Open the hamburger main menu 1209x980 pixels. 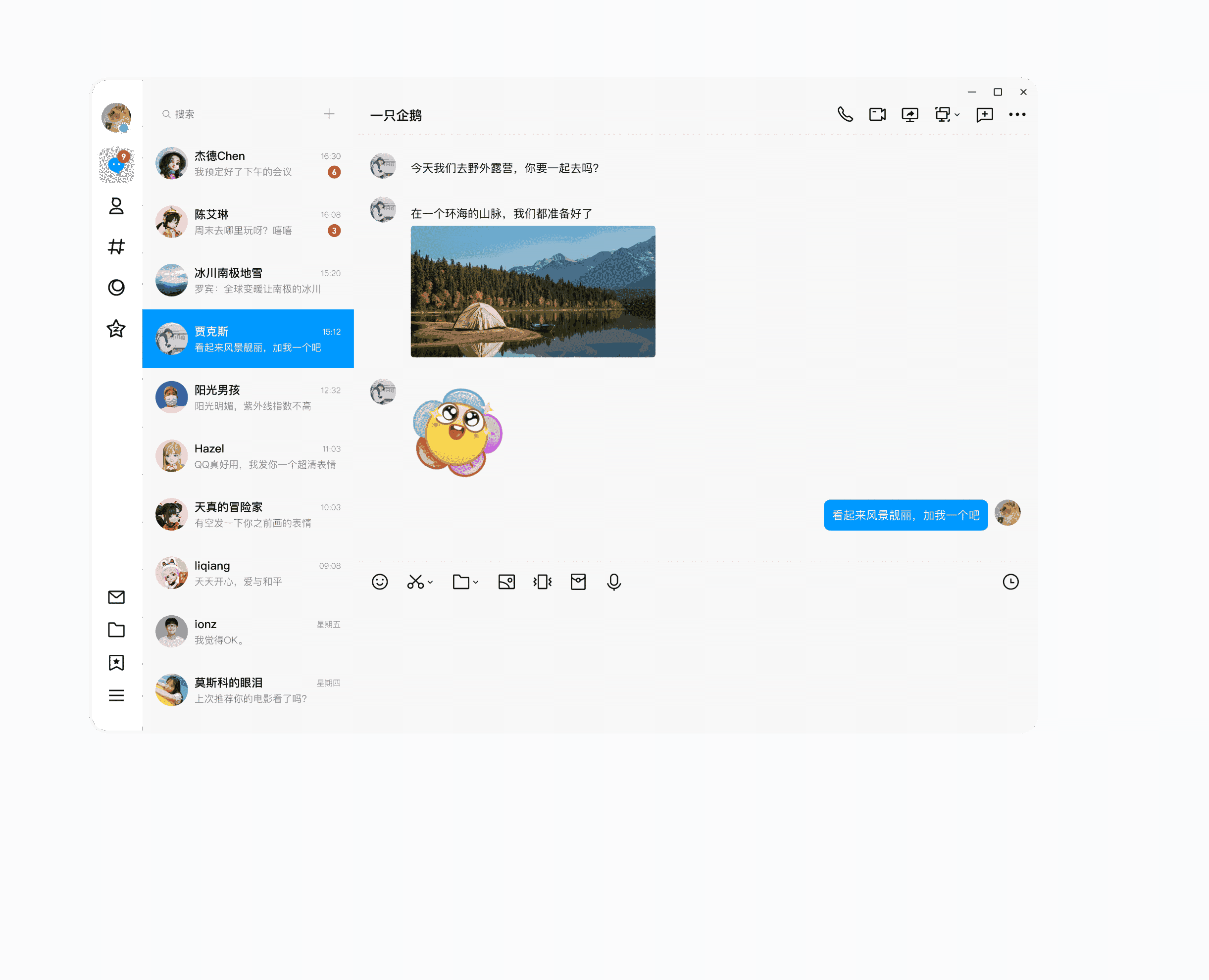[116, 695]
